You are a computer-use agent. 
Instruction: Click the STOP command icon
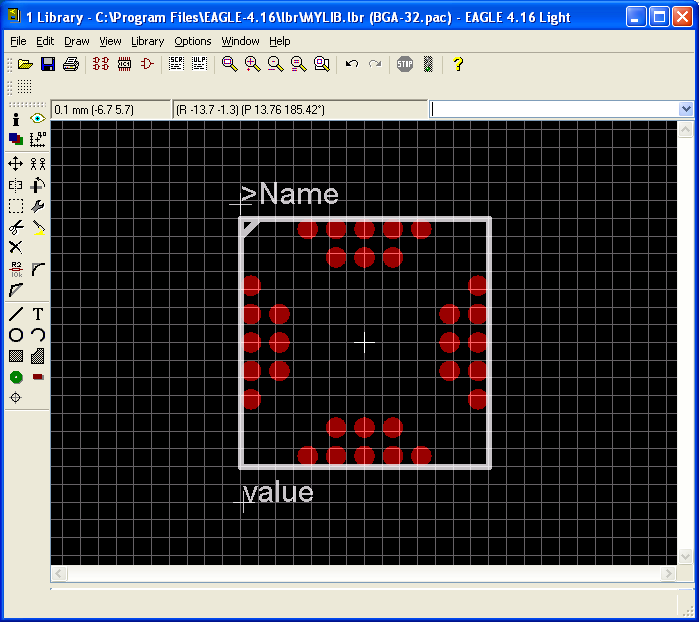pyautogui.click(x=405, y=64)
